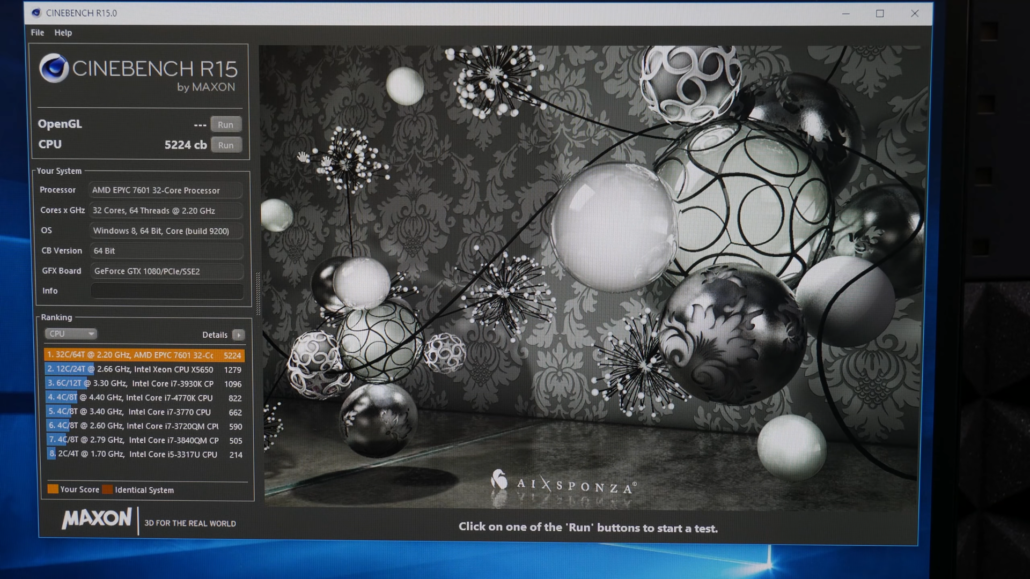The image size is (1030, 579).
Task: Open the Help menu
Action: (63, 33)
